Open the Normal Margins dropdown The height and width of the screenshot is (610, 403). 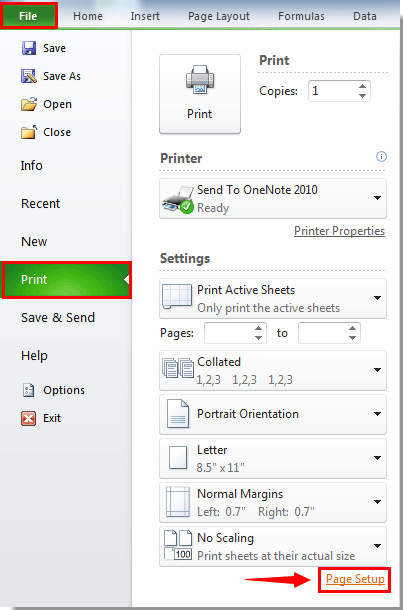tap(377, 502)
